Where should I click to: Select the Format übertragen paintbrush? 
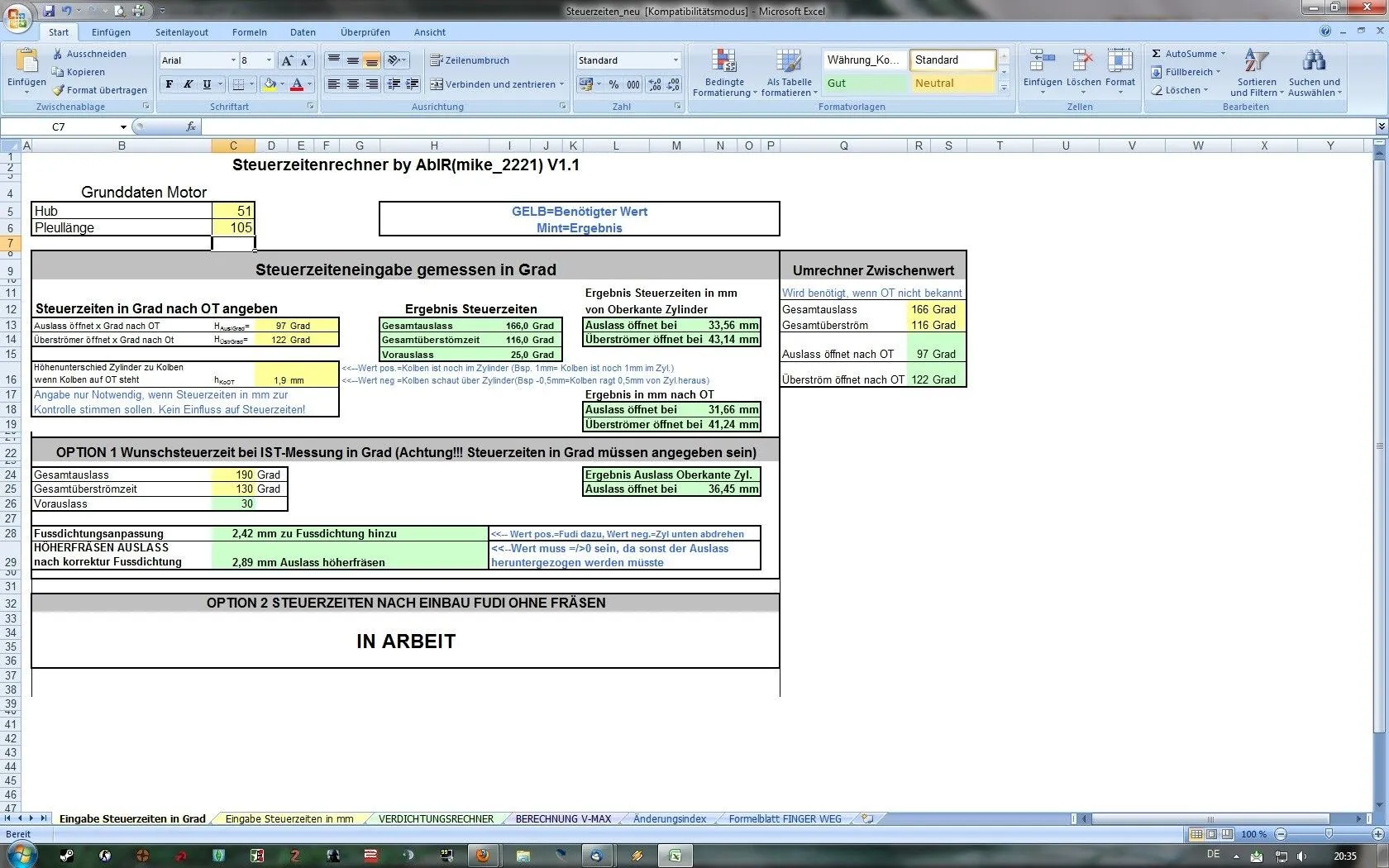pos(59,90)
